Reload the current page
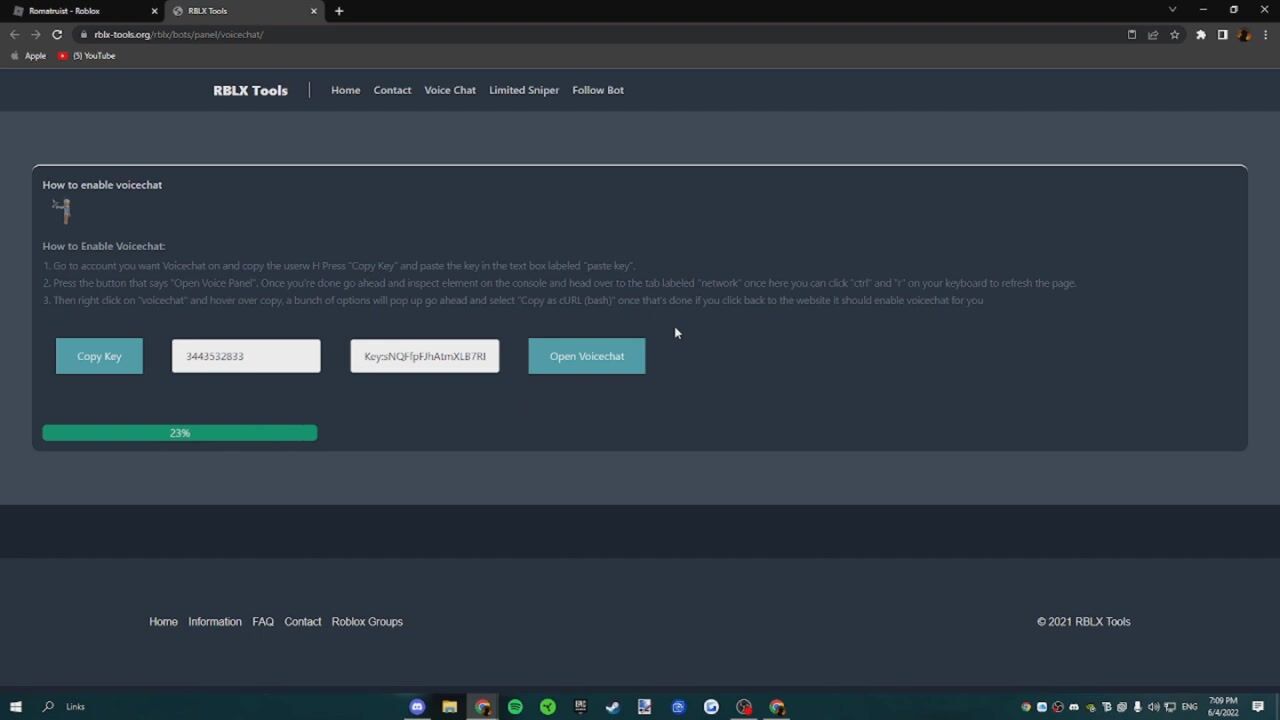Viewport: 1280px width, 720px height. coord(57,34)
